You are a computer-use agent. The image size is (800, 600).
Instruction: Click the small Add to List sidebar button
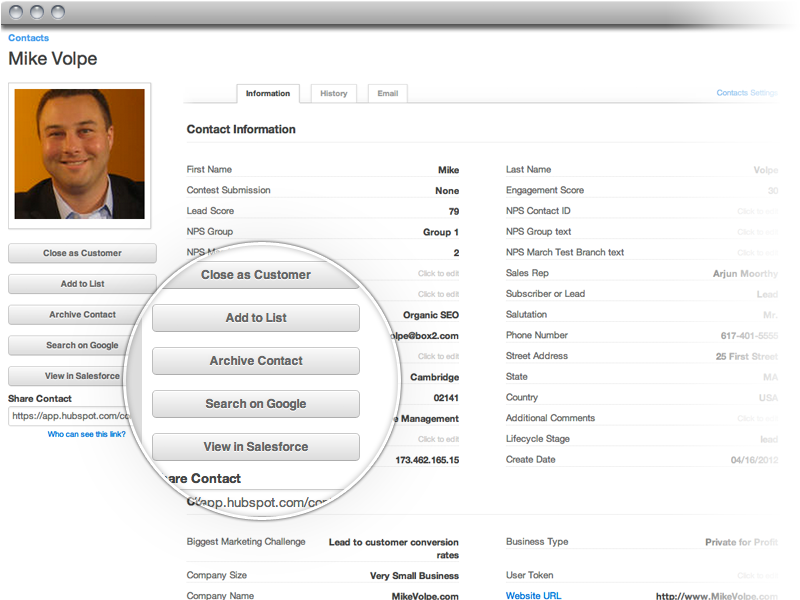82,284
